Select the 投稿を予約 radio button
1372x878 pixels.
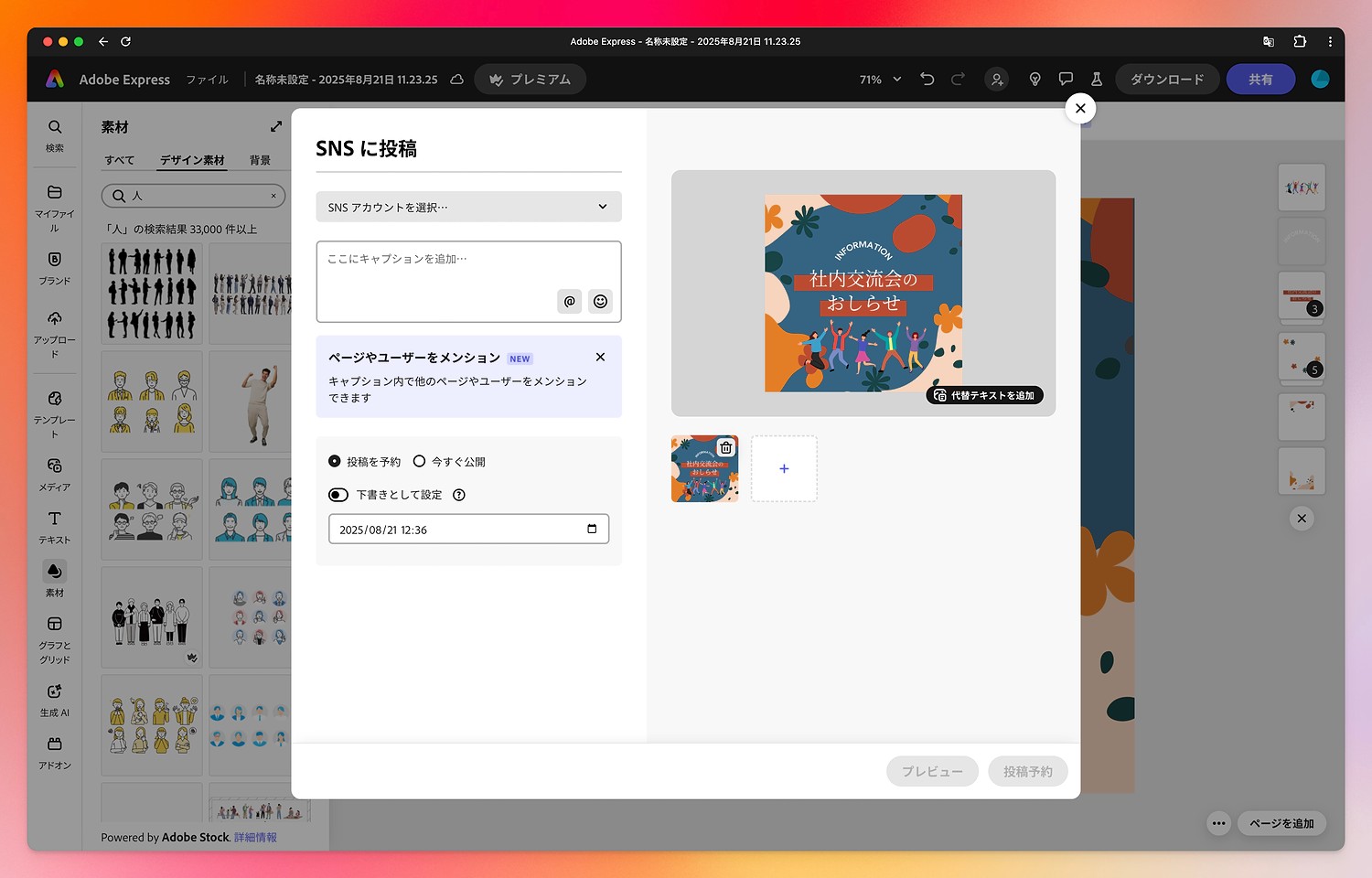[x=335, y=462]
